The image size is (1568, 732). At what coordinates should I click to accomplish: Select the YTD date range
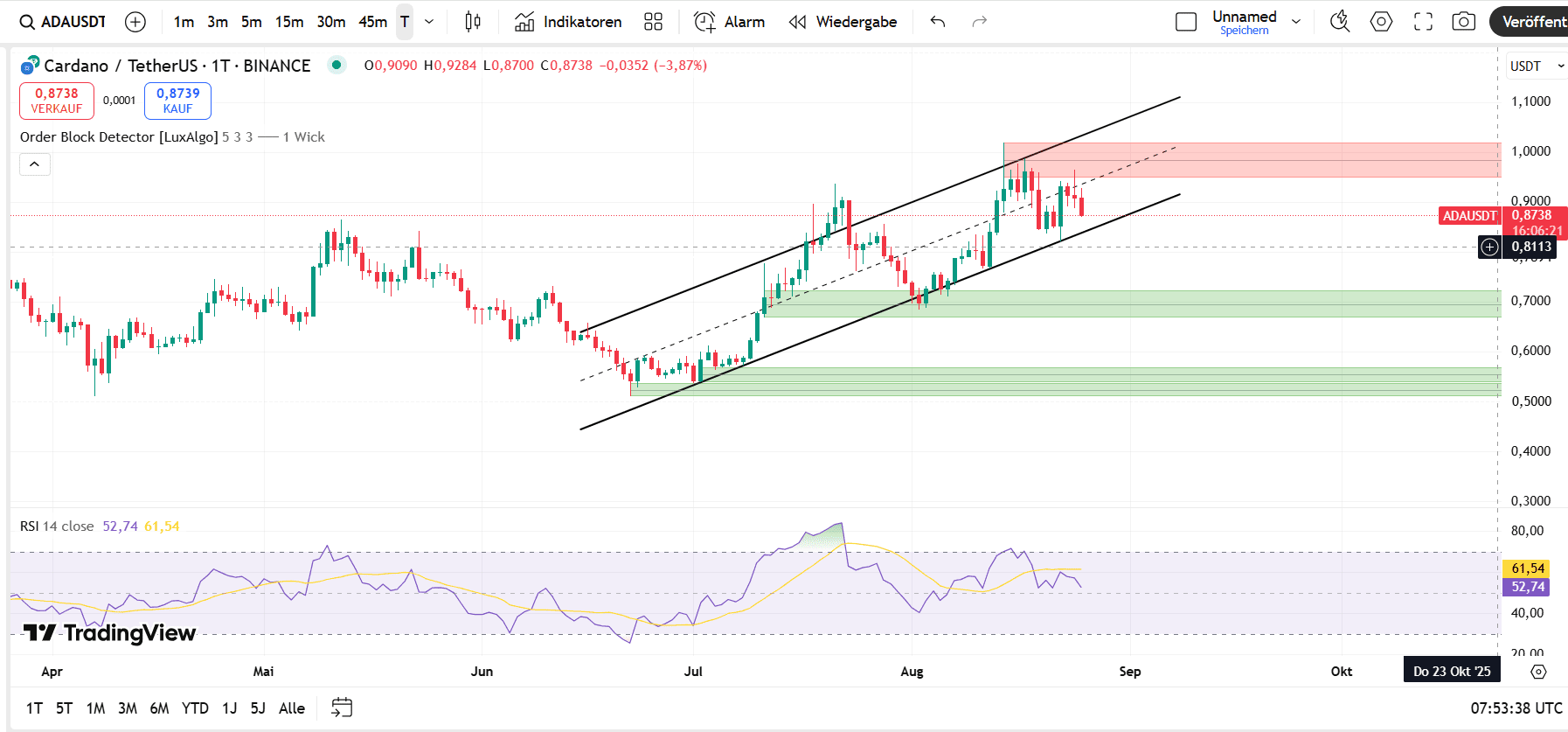195,708
